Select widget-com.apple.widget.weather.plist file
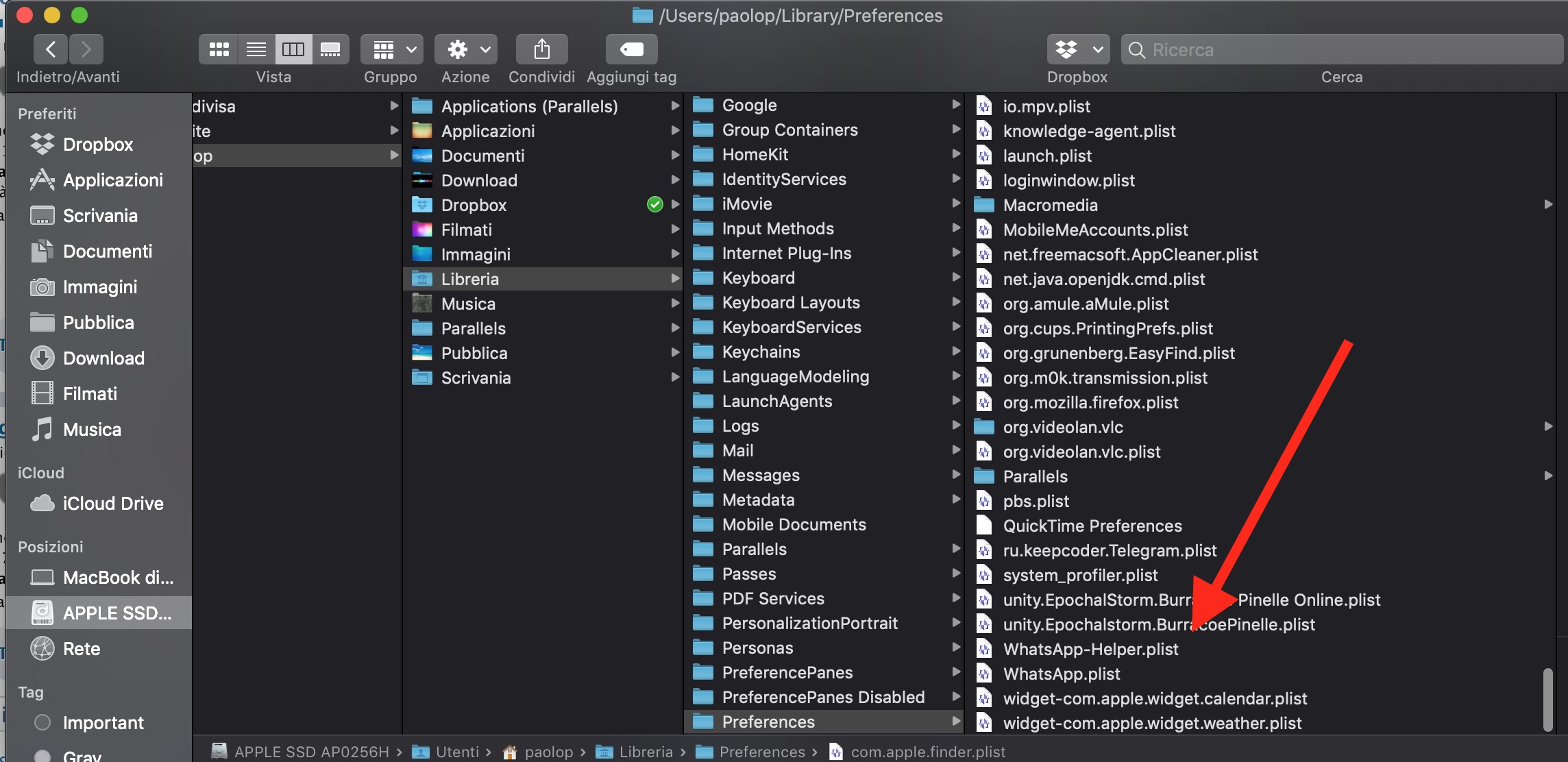The width and height of the screenshot is (1568, 762). point(1261,723)
